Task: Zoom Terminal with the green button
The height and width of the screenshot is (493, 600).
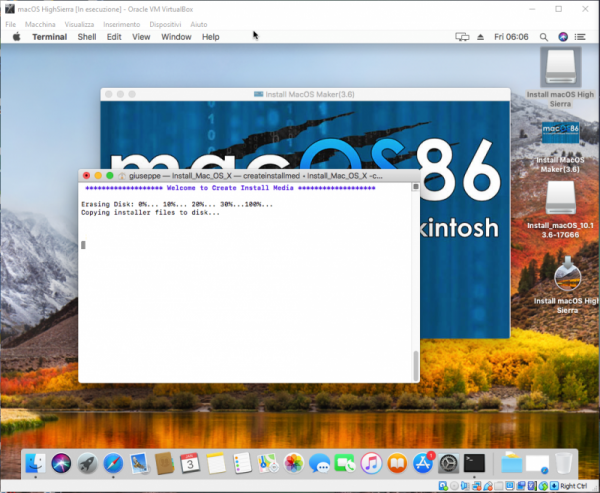Action: pyautogui.click(x=110, y=176)
